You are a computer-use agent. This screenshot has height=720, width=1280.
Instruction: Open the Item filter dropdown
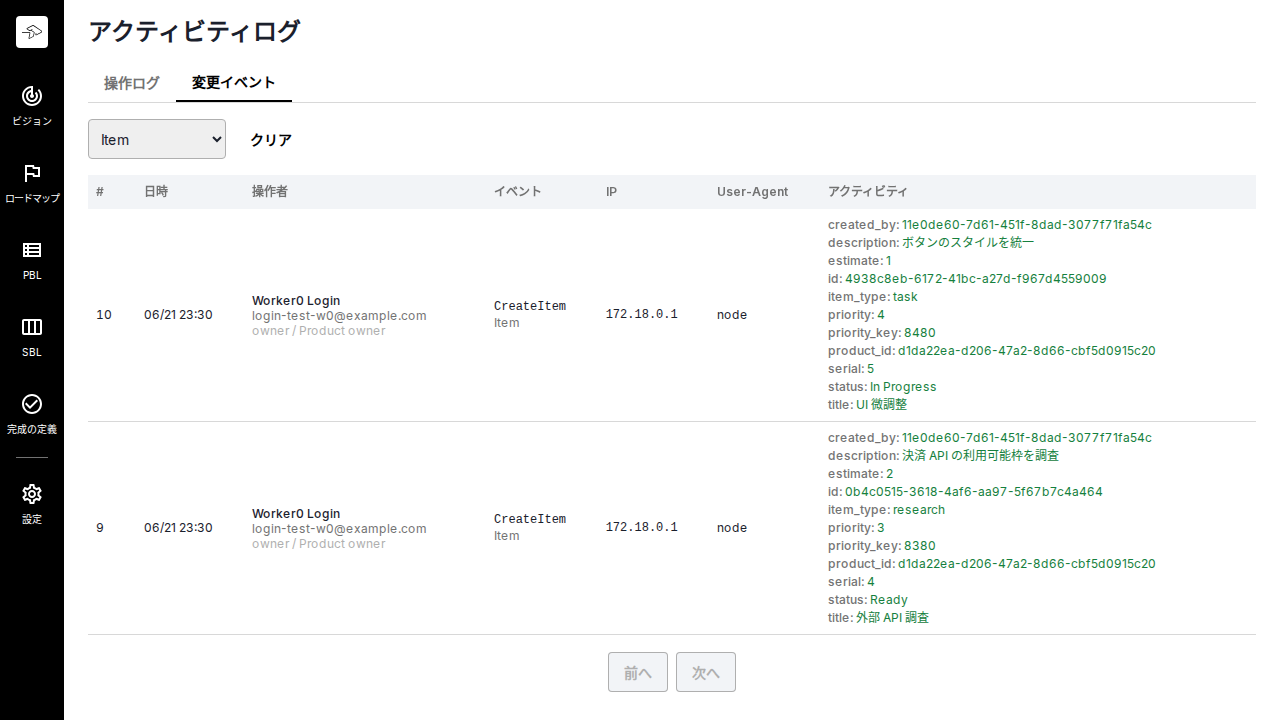point(157,139)
